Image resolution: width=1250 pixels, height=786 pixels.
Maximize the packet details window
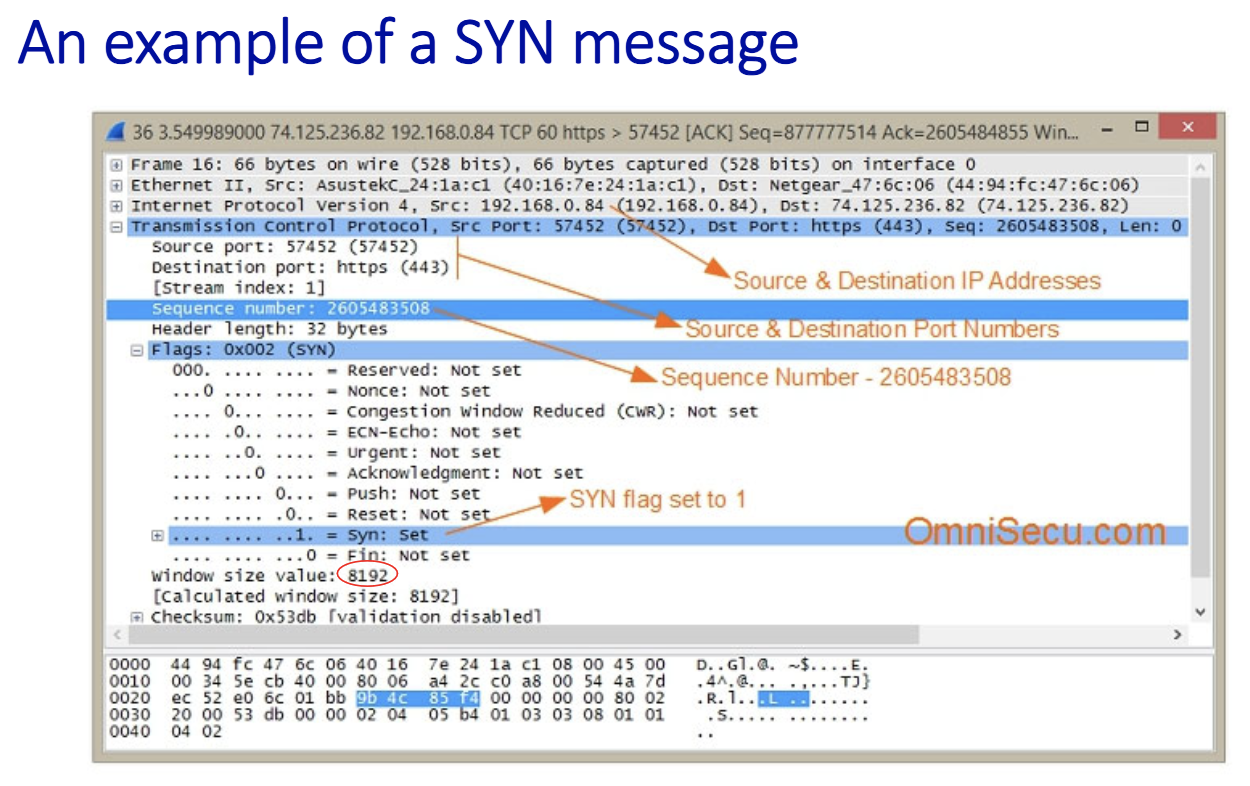(x=1142, y=127)
